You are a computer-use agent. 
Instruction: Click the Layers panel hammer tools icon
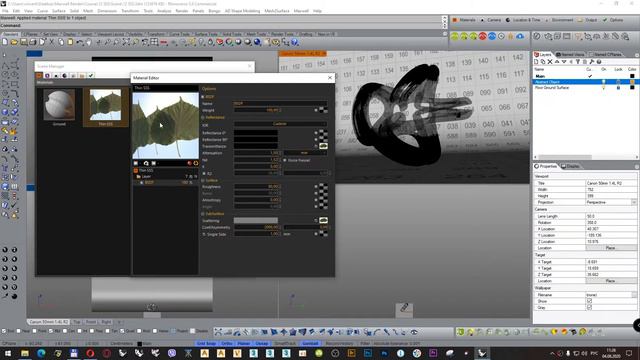[591, 62]
